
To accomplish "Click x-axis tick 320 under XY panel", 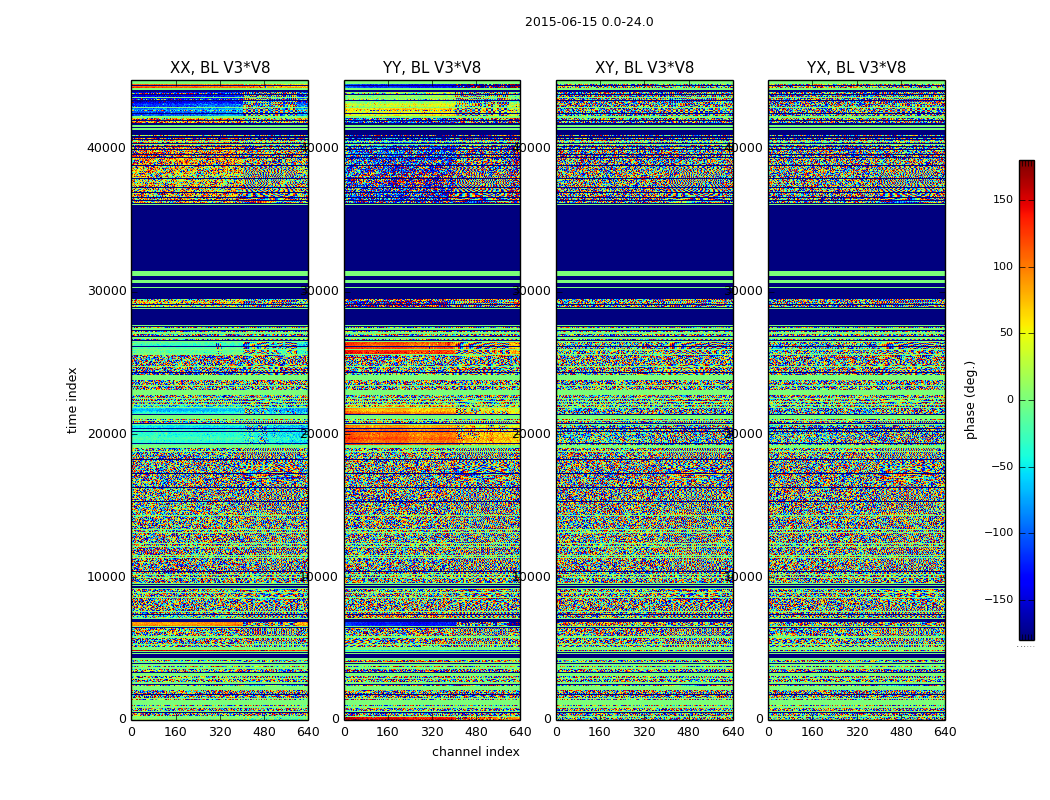I will point(644,732).
